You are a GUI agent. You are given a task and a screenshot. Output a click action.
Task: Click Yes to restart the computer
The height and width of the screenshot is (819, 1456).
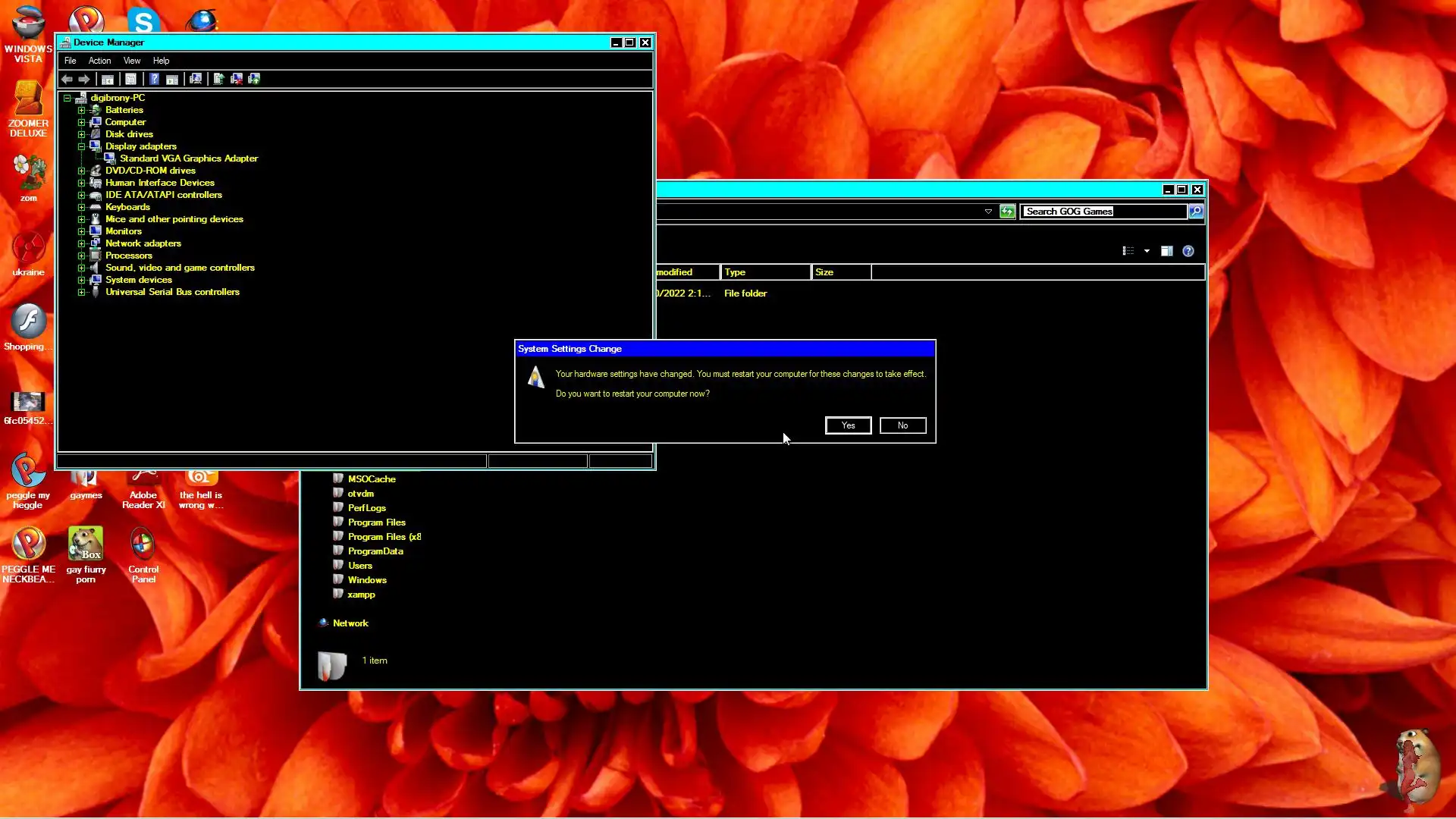(x=848, y=425)
